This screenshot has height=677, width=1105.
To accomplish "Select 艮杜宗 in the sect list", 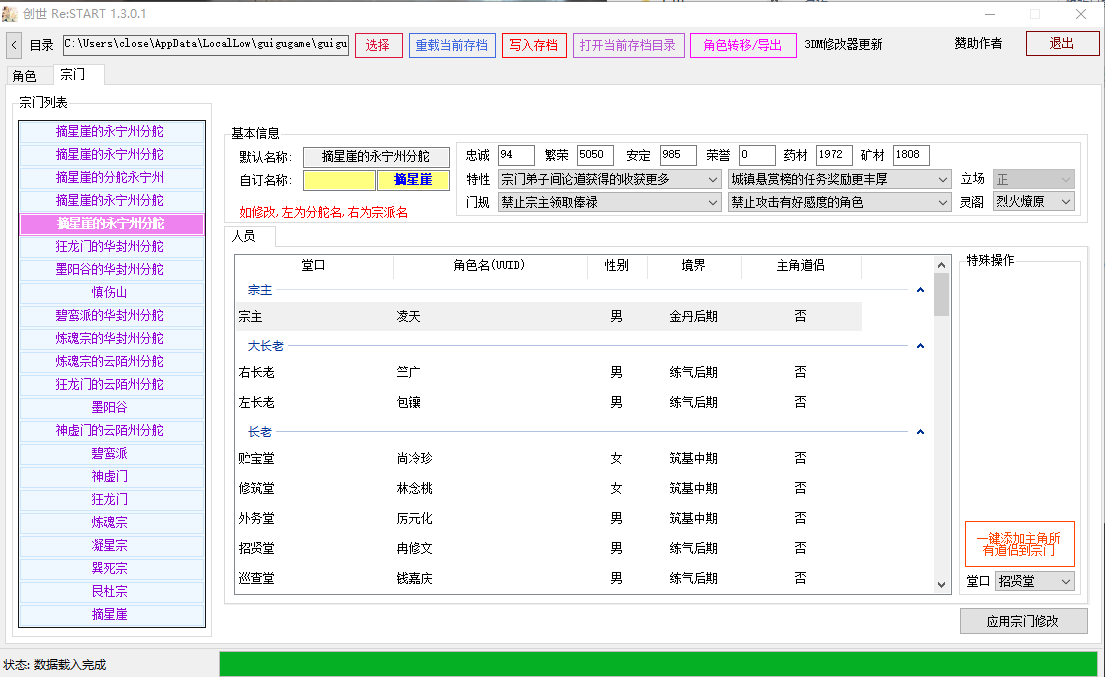I will [112, 592].
